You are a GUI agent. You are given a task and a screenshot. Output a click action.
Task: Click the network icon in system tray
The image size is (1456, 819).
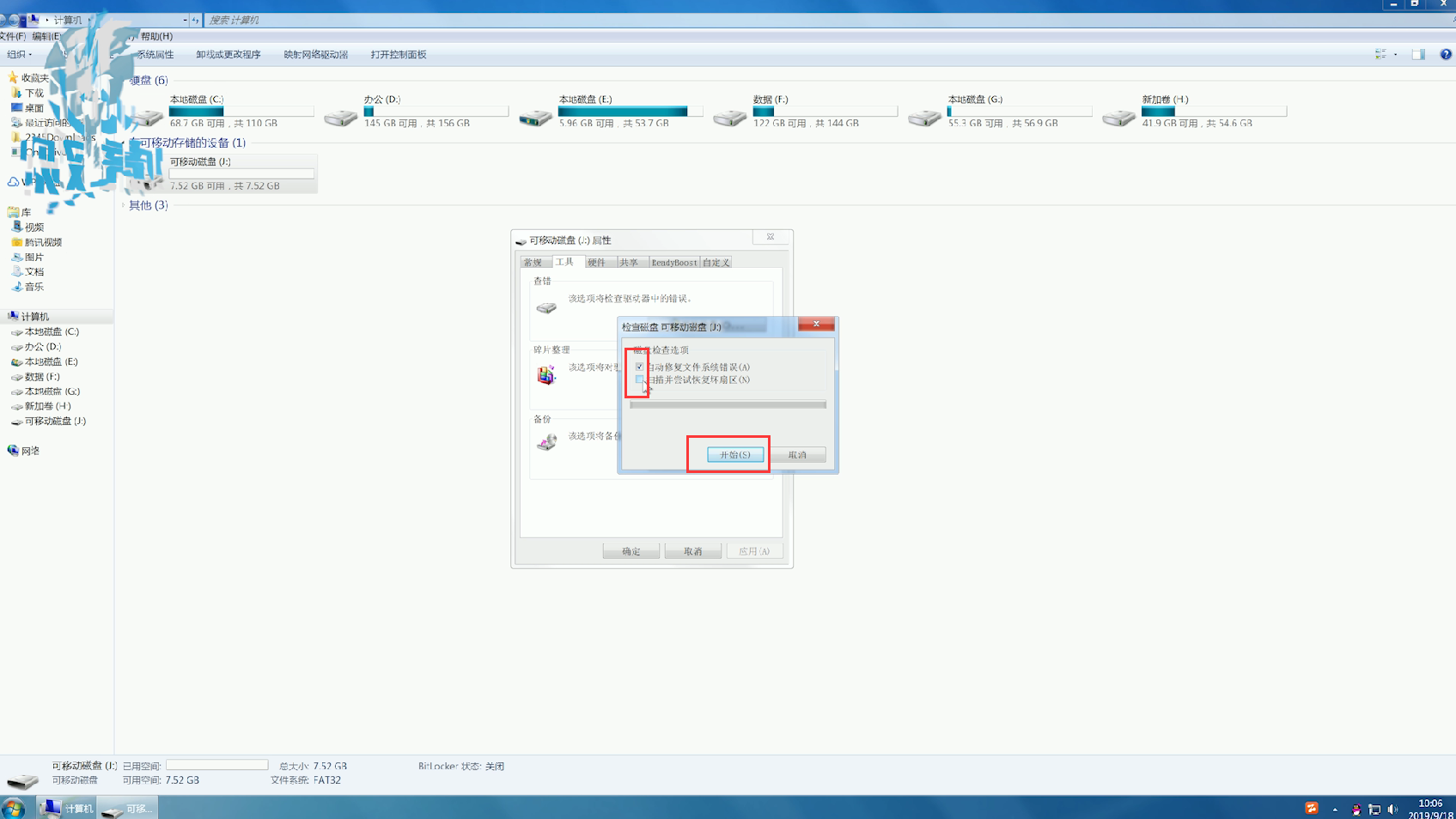(x=1374, y=809)
